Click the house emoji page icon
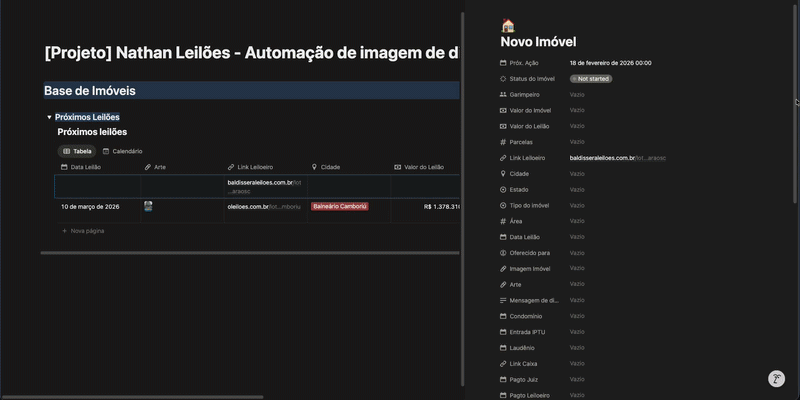This screenshot has height=400, width=800. point(508,25)
